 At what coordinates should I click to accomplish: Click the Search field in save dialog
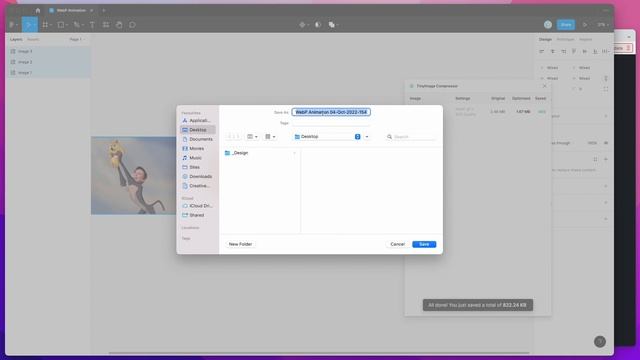tap(411, 137)
